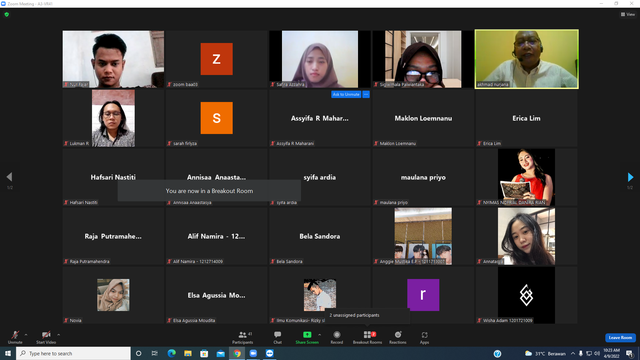Go to previous gallery page with left arrow
This screenshot has width=640, height=360.
pyautogui.click(x=9, y=177)
